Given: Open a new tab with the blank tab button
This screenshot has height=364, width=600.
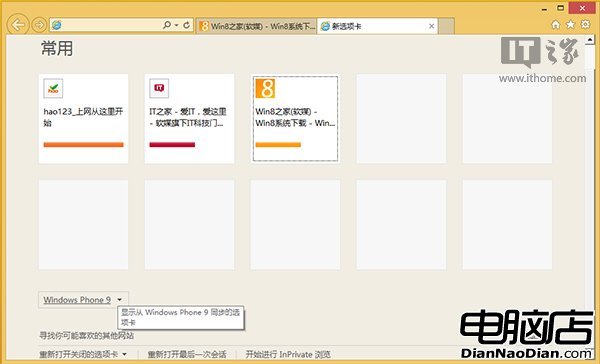Looking at the screenshot, I should coord(446,26).
